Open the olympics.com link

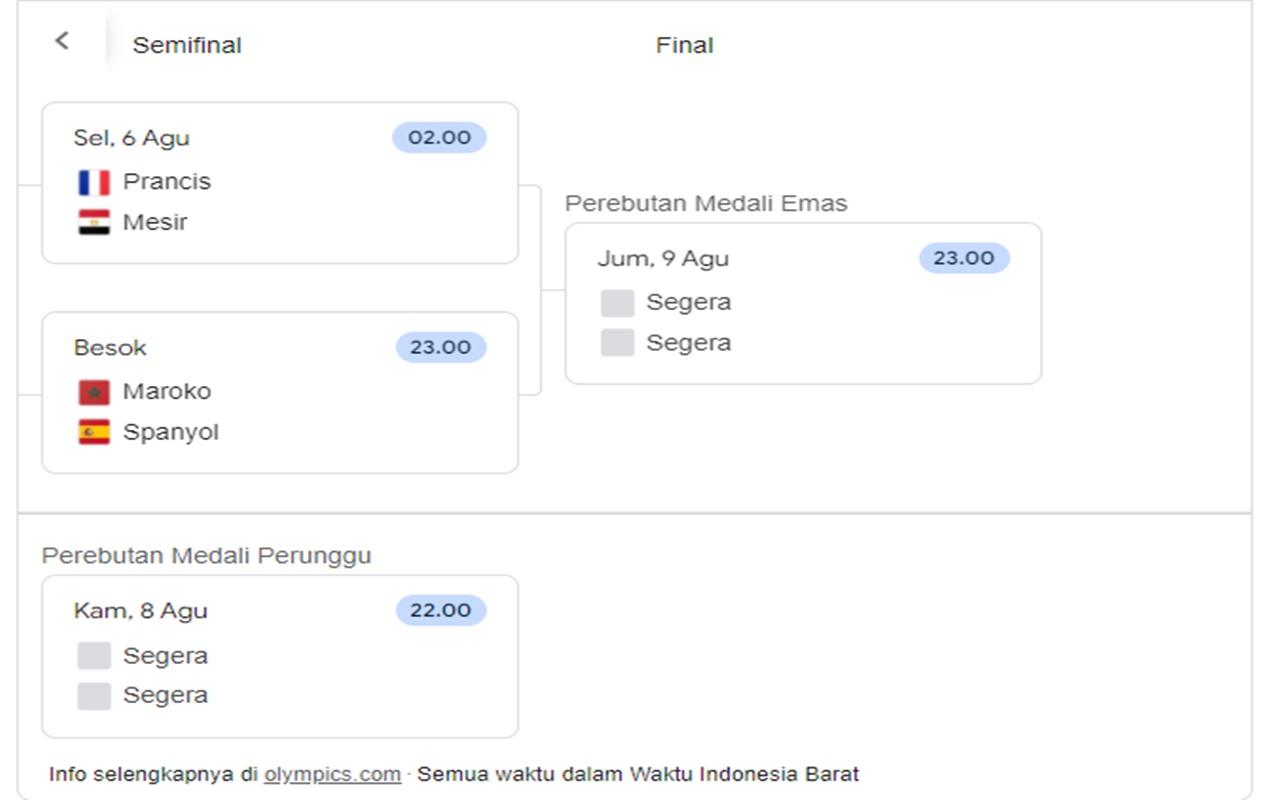coord(332,774)
